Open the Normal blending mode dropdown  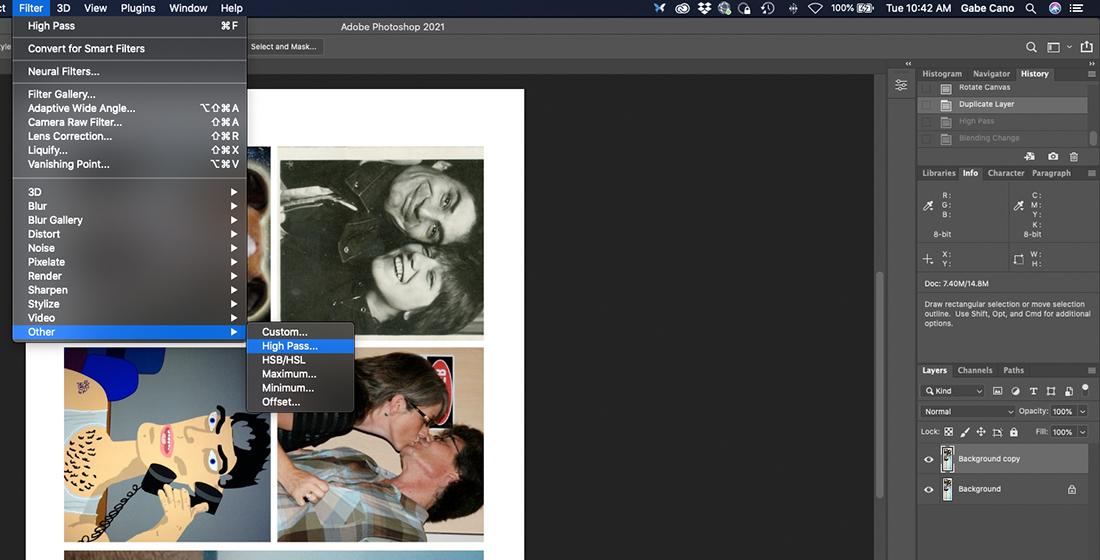pos(968,411)
